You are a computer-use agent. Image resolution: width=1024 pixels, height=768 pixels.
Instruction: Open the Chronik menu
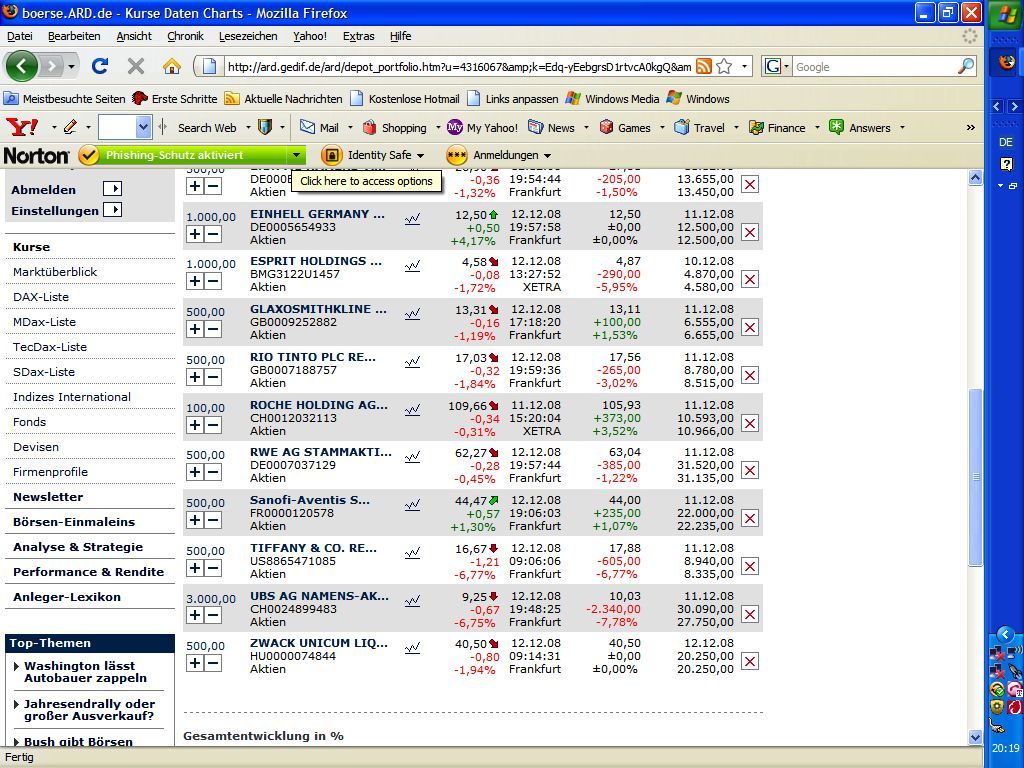pyautogui.click(x=185, y=36)
